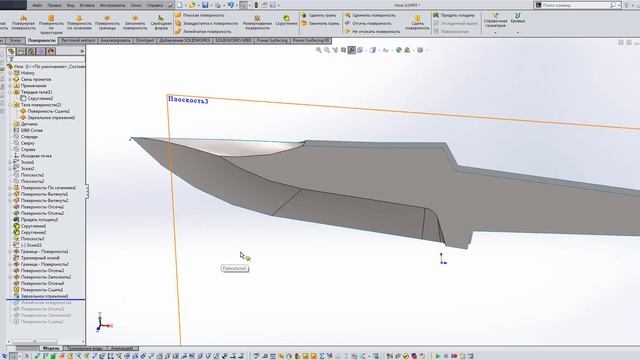Click the Плоскость3 label in viewport

[188, 100]
